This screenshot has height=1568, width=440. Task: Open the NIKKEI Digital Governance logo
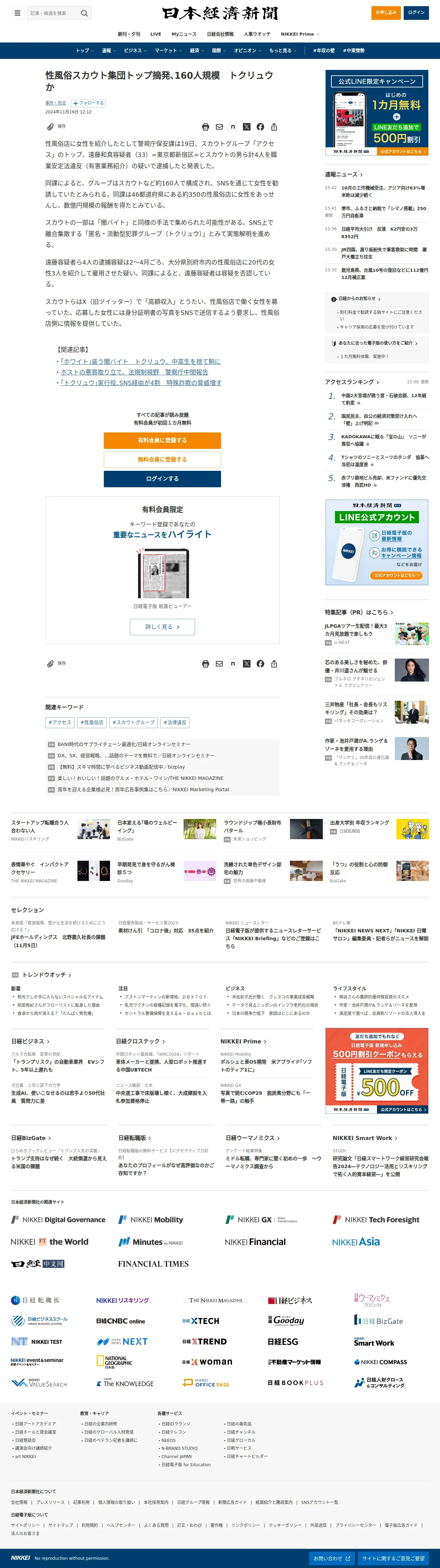pos(58,1220)
